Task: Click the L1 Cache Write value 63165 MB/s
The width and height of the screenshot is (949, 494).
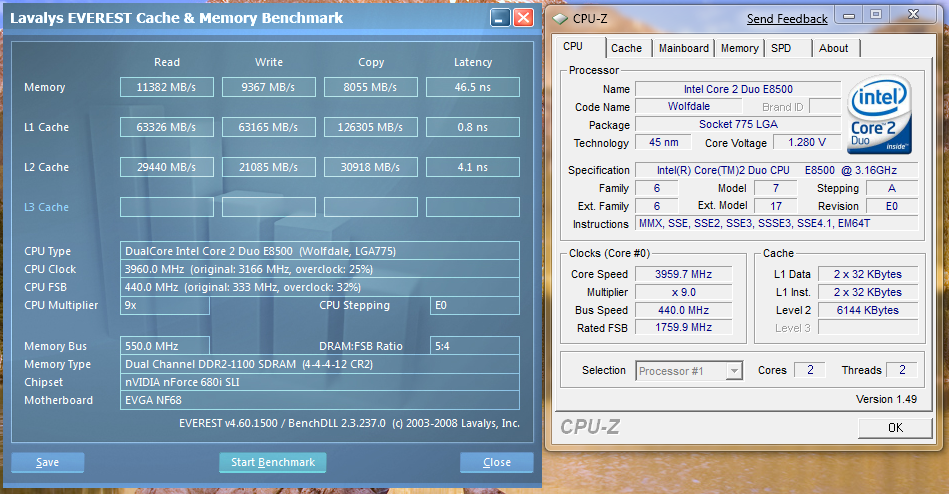Action: click(269, 127)
